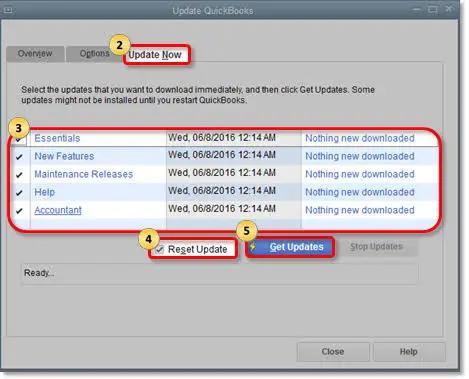The image size is (469, 379).
Task: Uncheck the New Features update
Action: coord(19,157)
